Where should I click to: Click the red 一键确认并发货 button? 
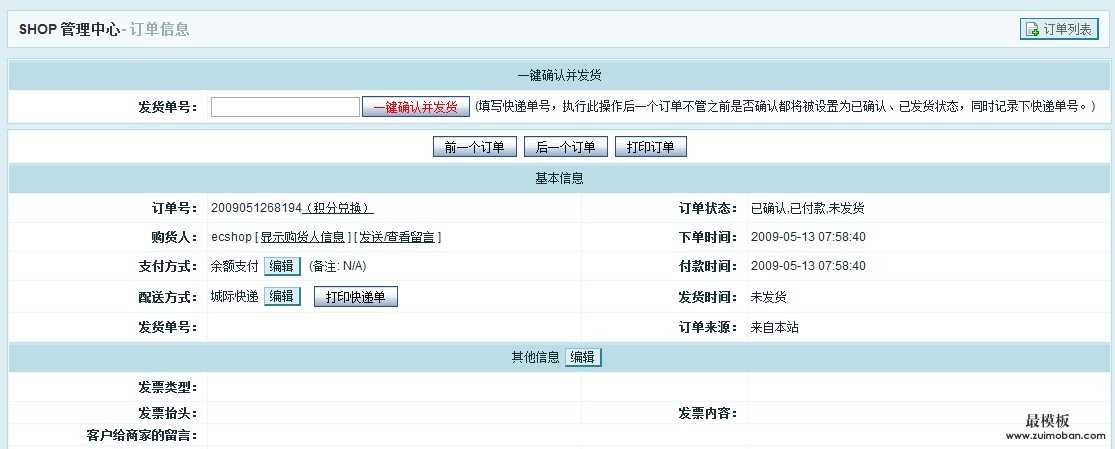click(x=415, y=107)
